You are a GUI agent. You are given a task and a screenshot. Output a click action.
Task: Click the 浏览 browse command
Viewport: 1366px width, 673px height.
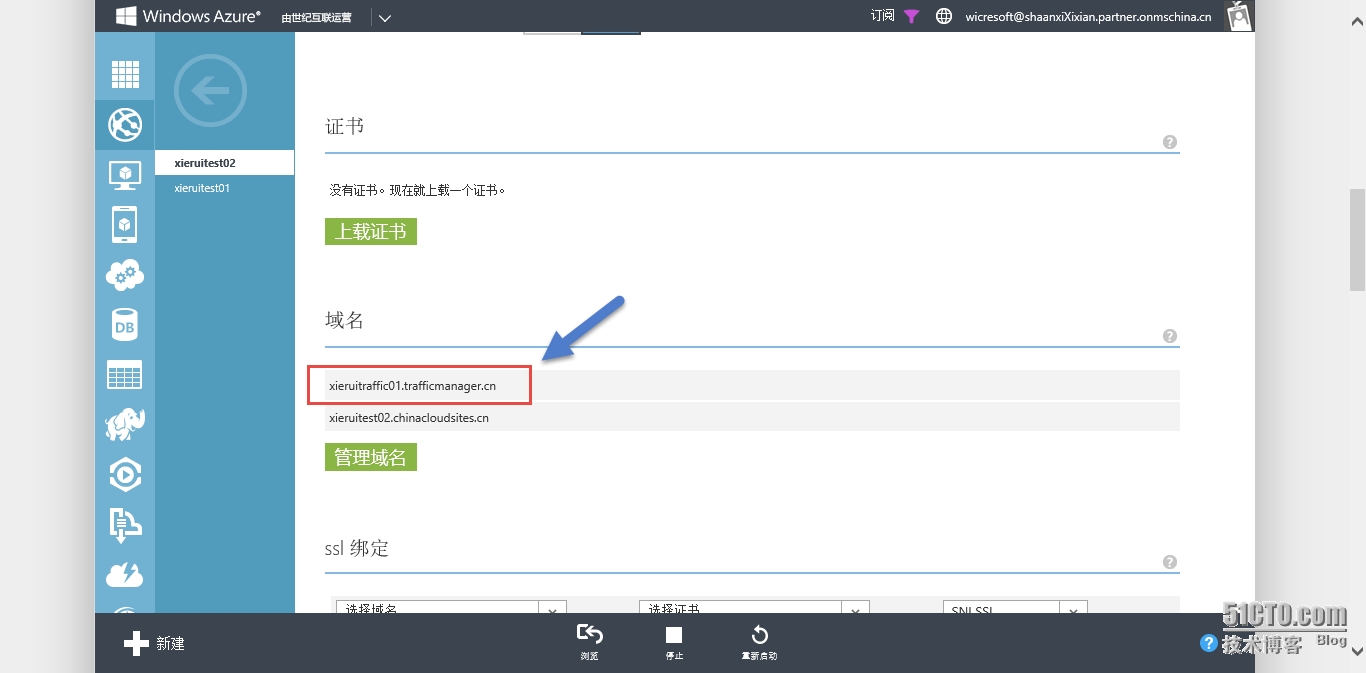[x=590, y=642]
